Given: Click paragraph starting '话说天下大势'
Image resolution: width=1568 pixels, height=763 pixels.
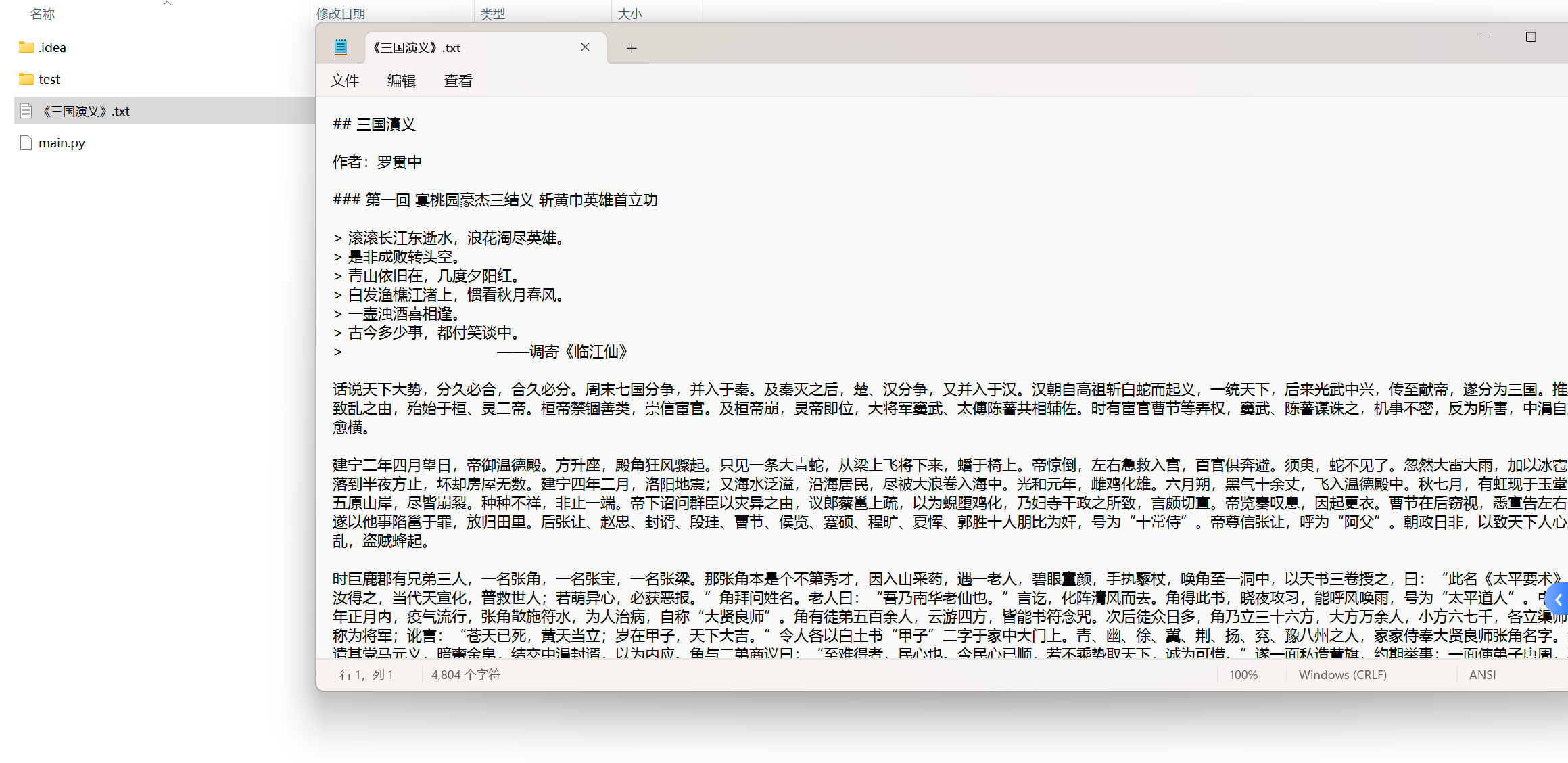Looking at the screenshot, I should (x=950, y=408).
